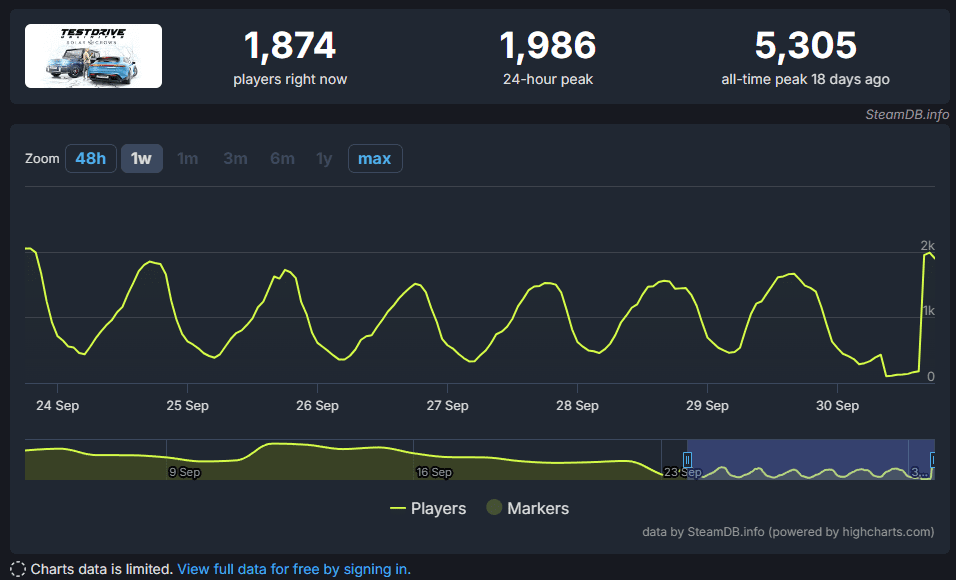Click the '26 Sep' axis label
The height and width of the screenshot is (580, 956).
tap(317, 406)
